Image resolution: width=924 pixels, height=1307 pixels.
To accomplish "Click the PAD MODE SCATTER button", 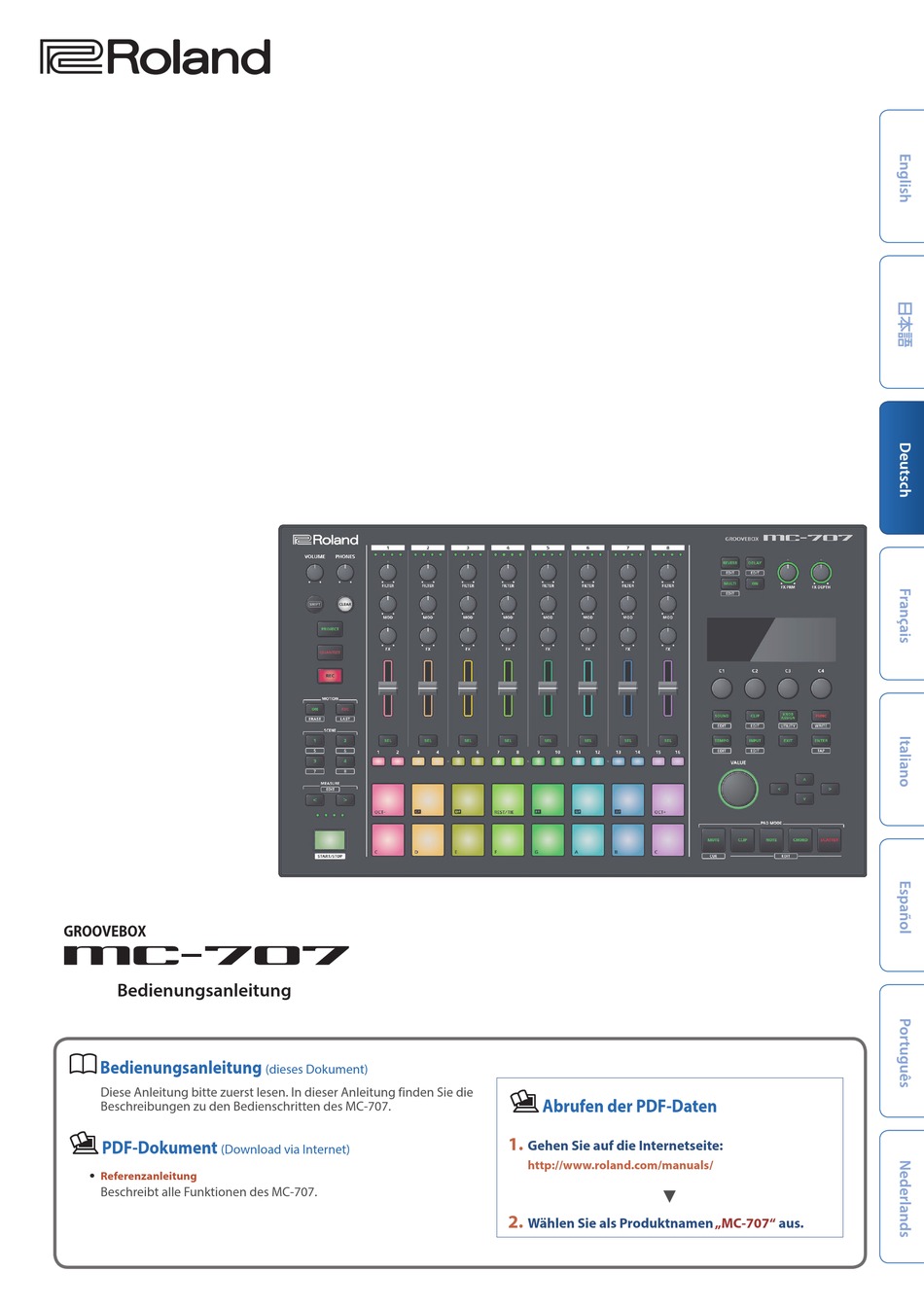I will pyautogui.click(x=829, y=839).
